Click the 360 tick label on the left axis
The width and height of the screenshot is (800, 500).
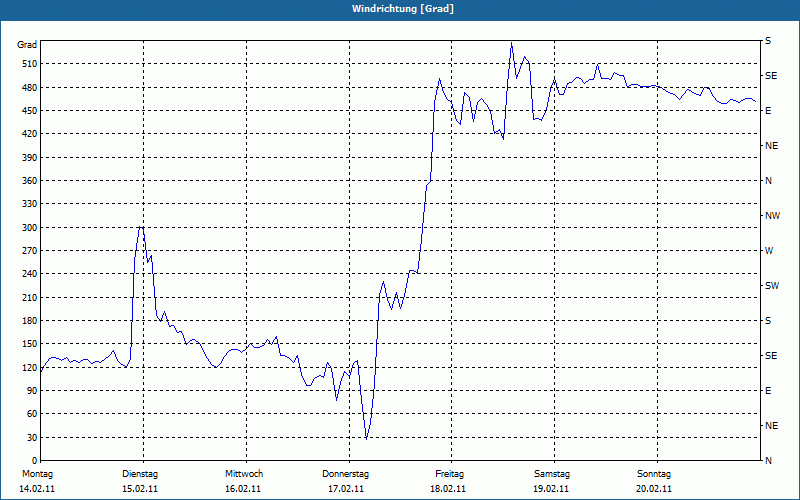click(x=27, y=181)
